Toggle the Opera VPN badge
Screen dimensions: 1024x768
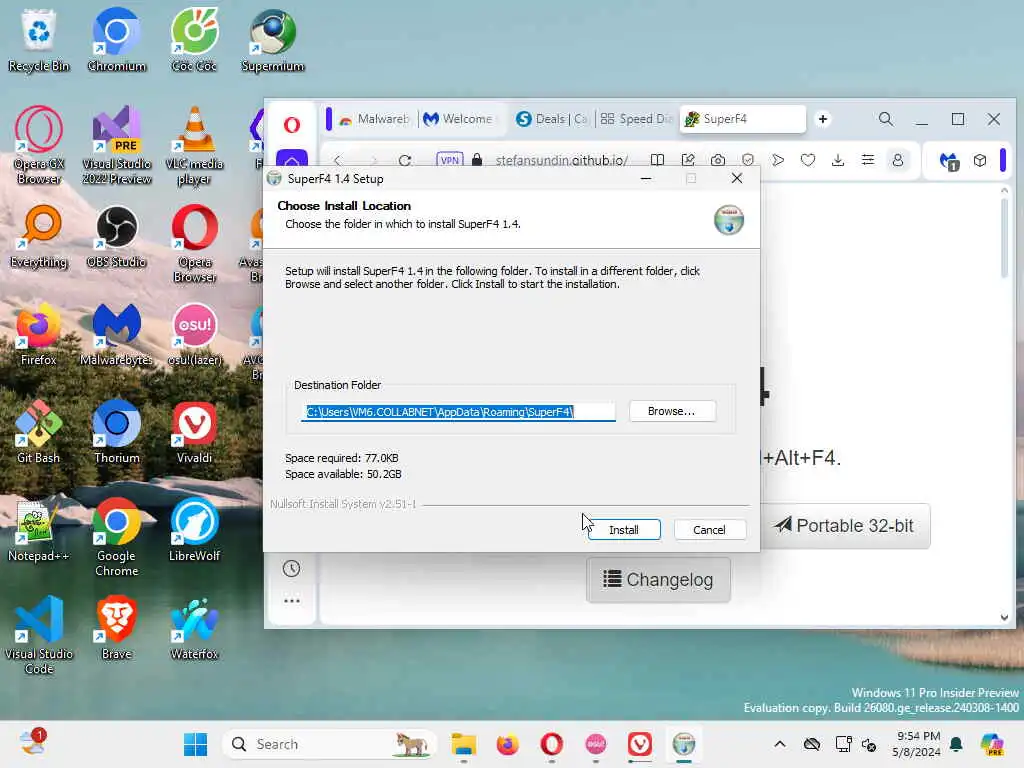click(x=449, y=160)
